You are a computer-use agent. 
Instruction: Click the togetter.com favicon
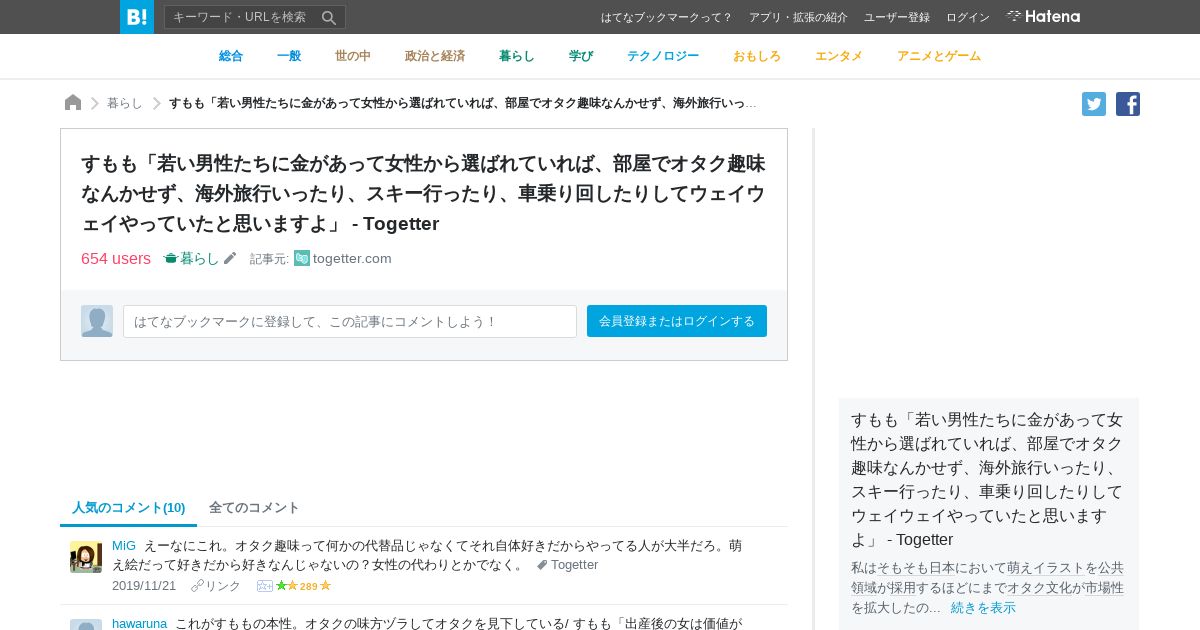point(302,258)
